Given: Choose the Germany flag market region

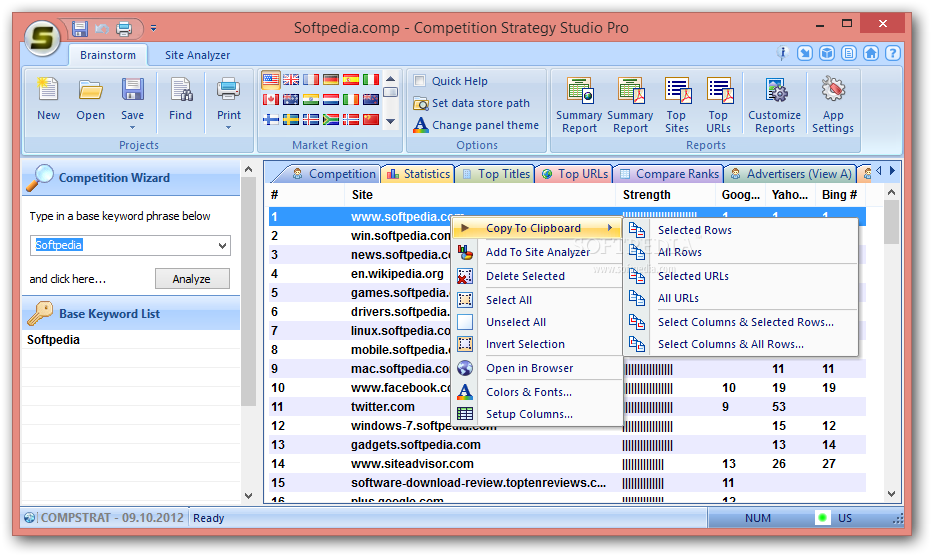Looking at the screenshot, I should point(331,79).
